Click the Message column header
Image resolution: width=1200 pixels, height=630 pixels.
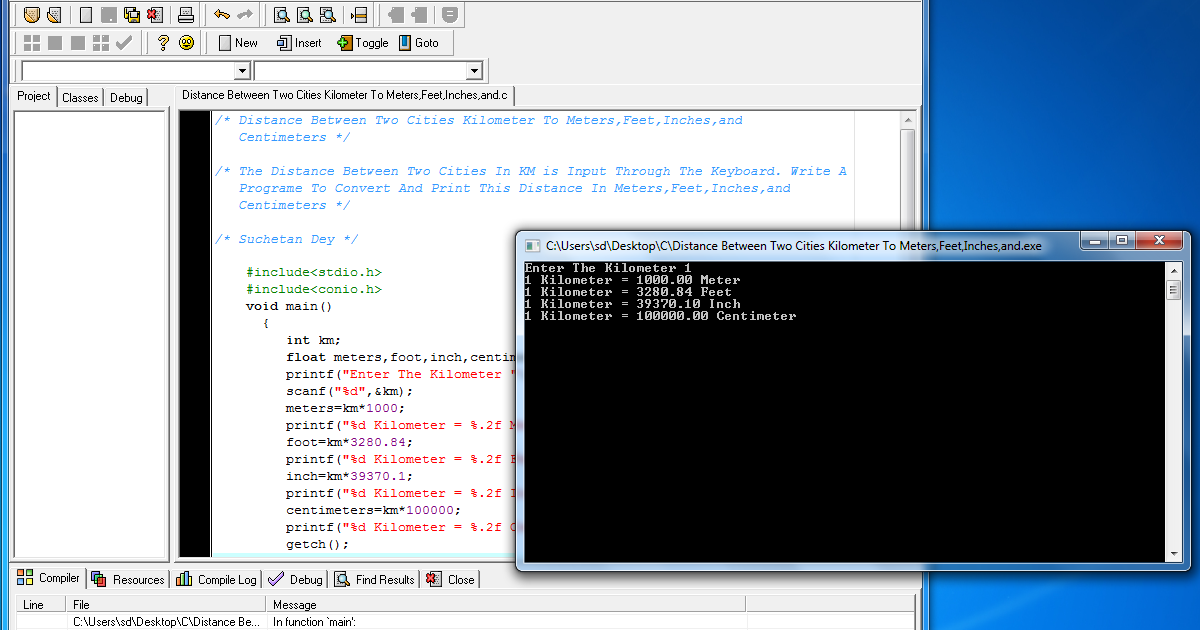point(507,604)
